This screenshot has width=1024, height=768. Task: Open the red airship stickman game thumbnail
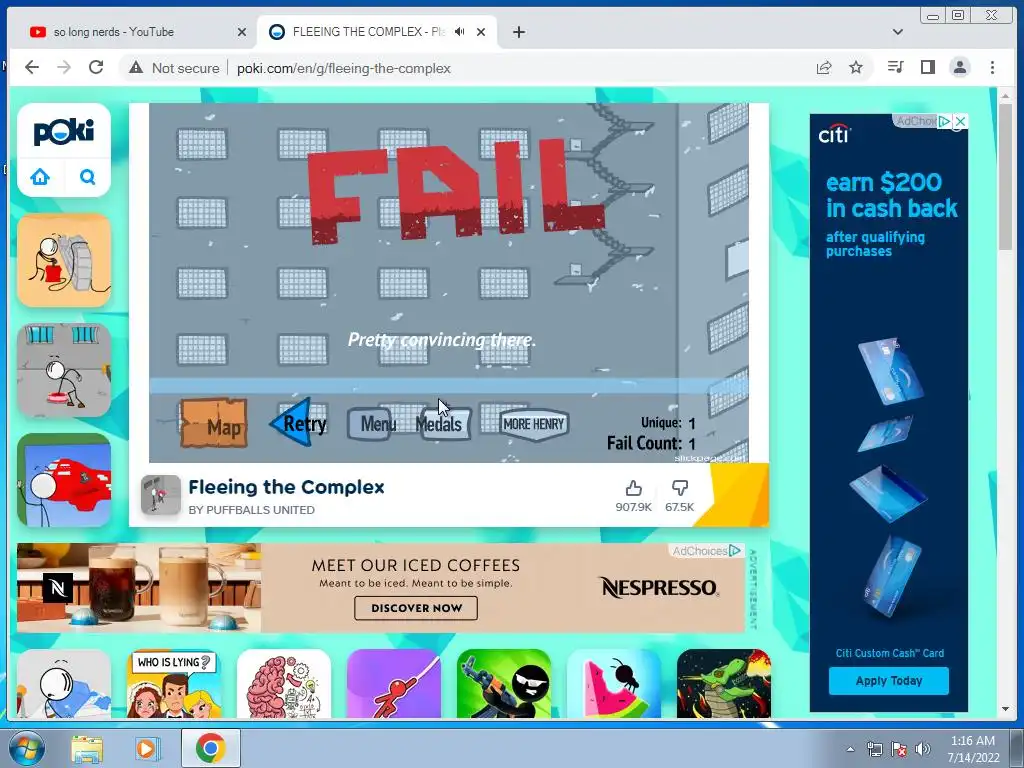pyautogui.click(x=64, y=480)
